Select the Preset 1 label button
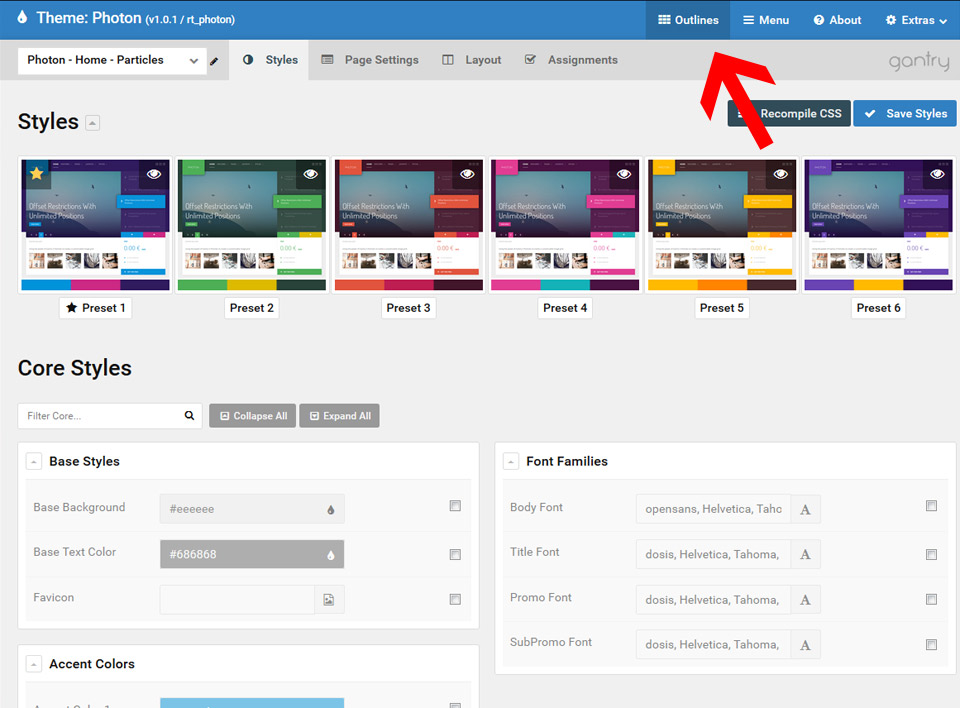Image resolution: width=960 pixels, height=708 pixels. pos(96,308)
